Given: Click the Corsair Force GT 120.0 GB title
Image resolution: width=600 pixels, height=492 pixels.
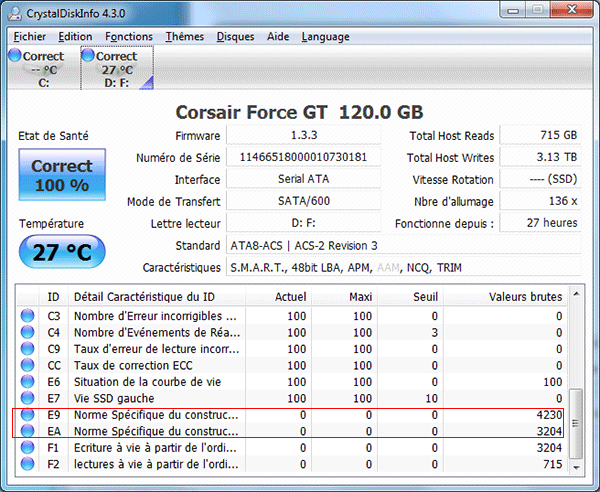Looking at the screenshot, I should pos(299,112).
